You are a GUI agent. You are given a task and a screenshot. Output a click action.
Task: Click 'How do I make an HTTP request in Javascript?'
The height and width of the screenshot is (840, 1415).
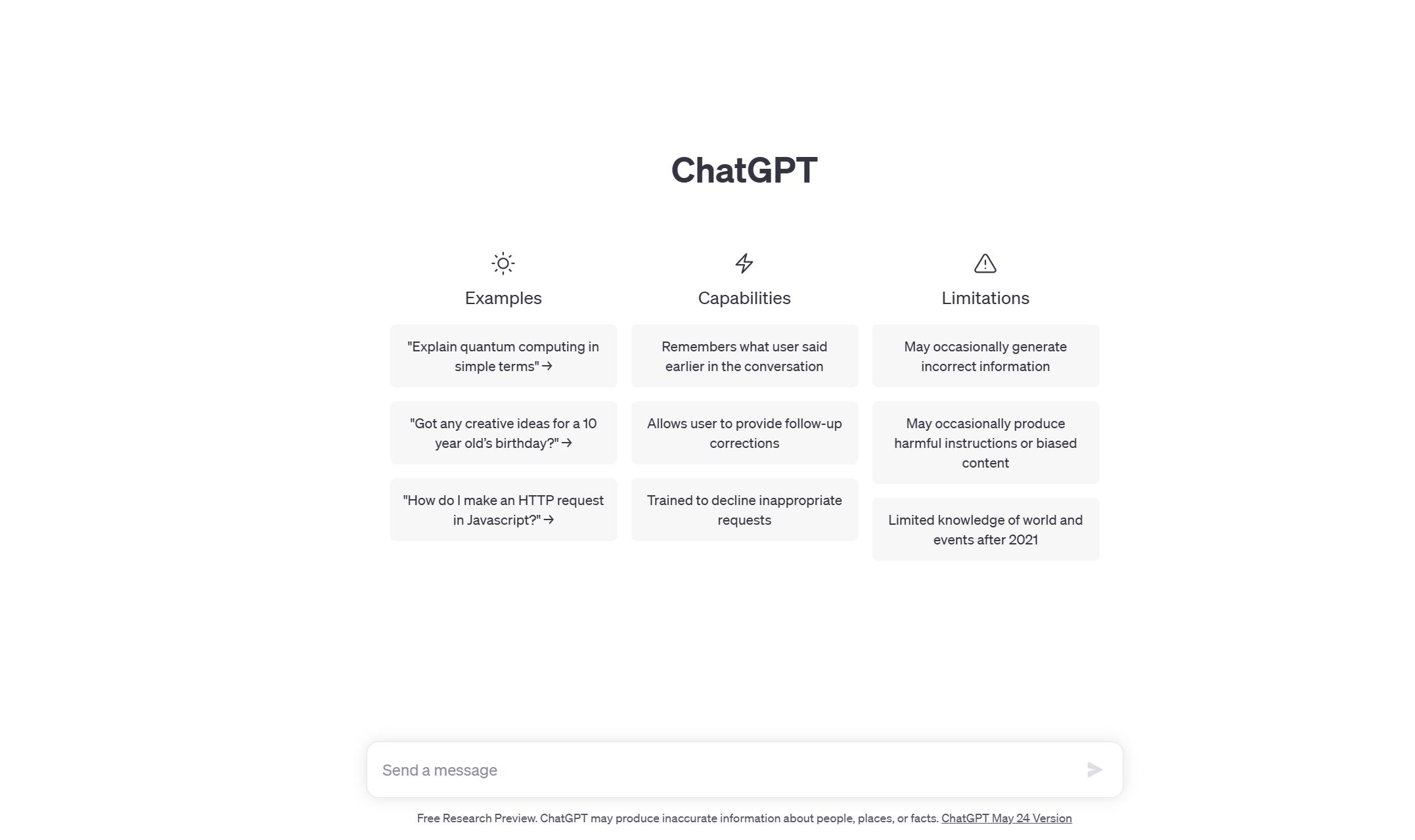[x=503, y=509]
